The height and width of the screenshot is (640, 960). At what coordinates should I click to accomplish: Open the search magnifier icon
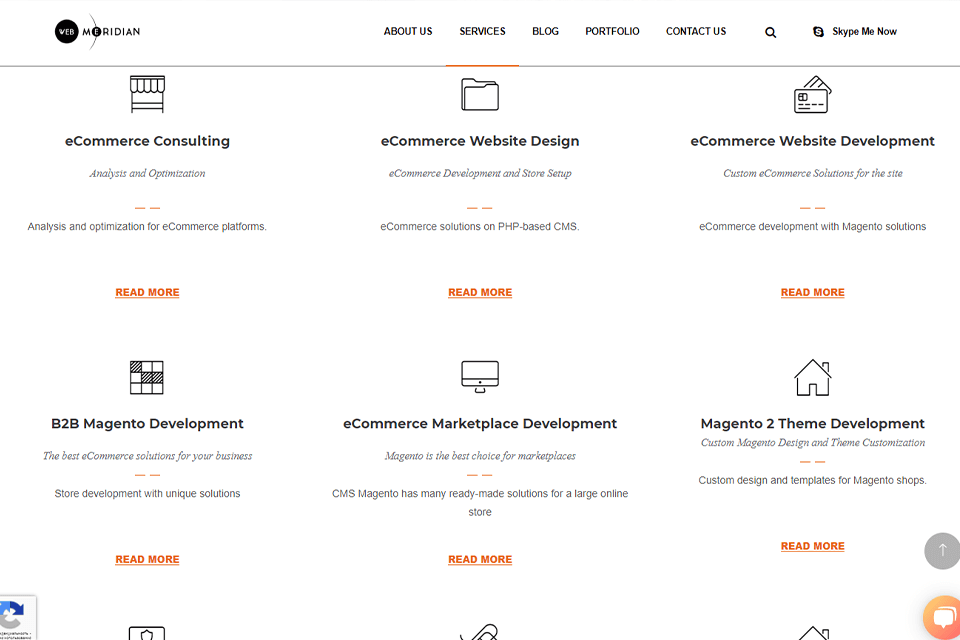[x=770, y=32]
